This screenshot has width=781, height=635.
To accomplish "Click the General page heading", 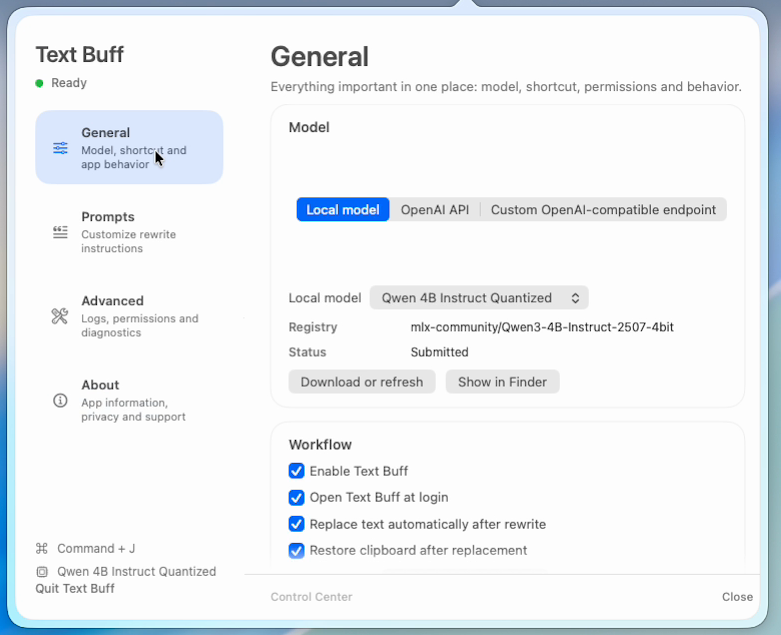I will 320,56.
